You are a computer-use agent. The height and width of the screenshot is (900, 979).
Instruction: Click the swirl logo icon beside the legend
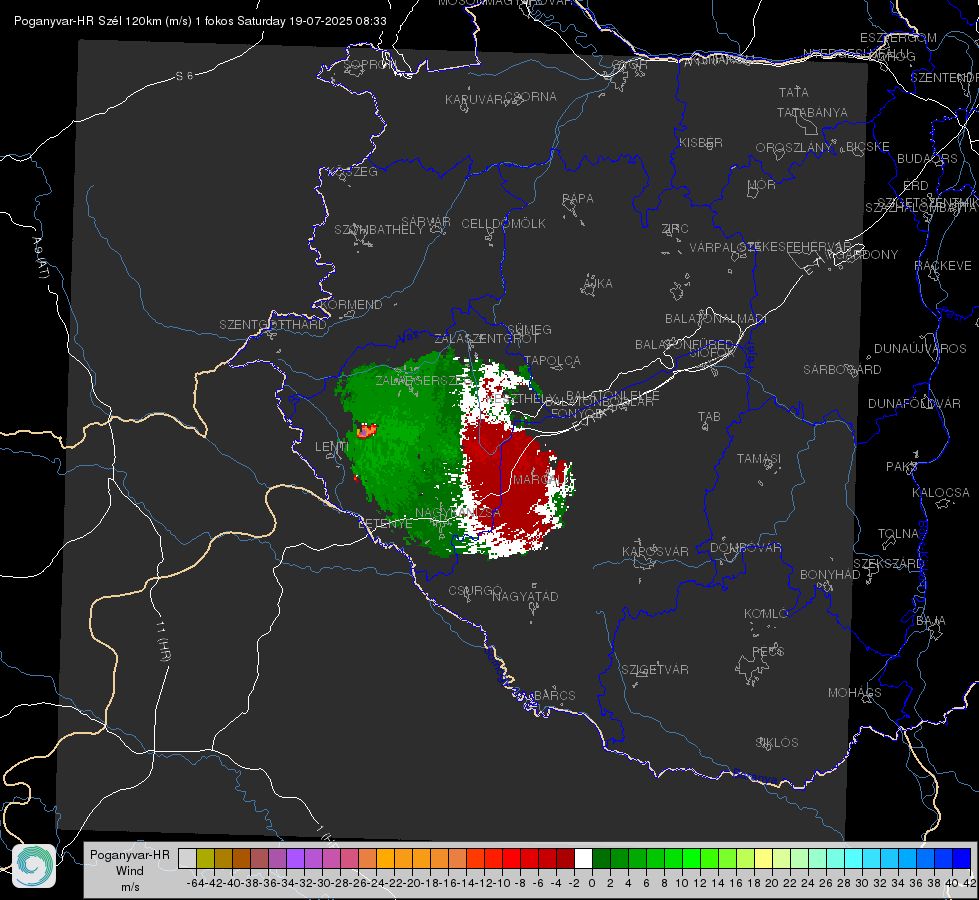(x=34, y=866)
